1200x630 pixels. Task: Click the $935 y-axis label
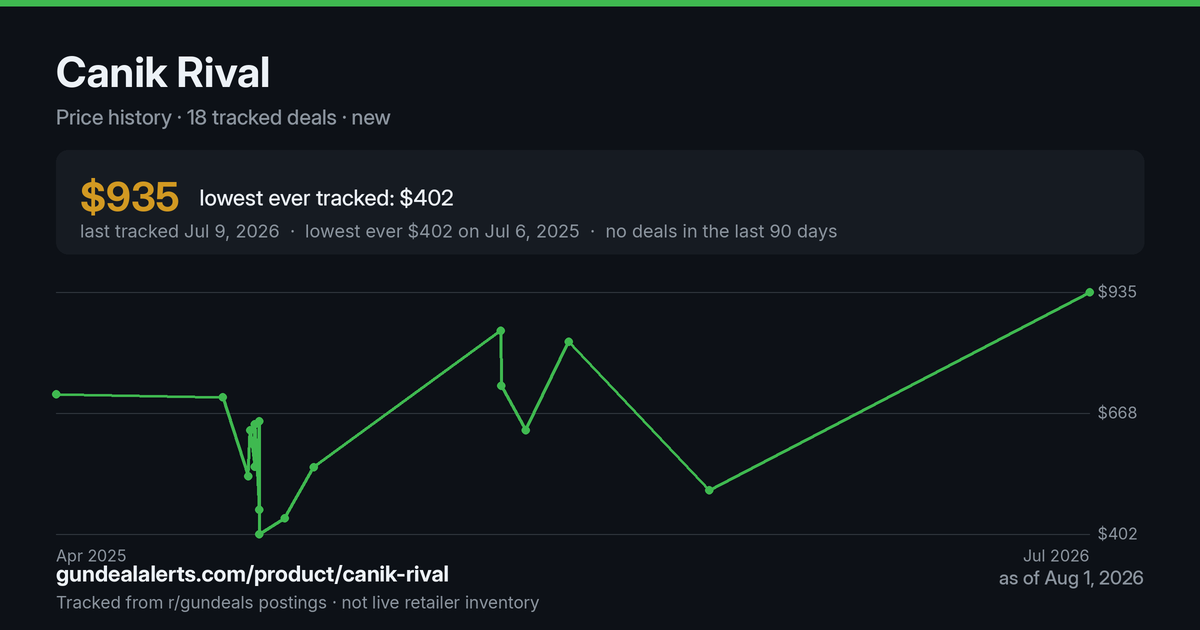(x=1119, y=292)
